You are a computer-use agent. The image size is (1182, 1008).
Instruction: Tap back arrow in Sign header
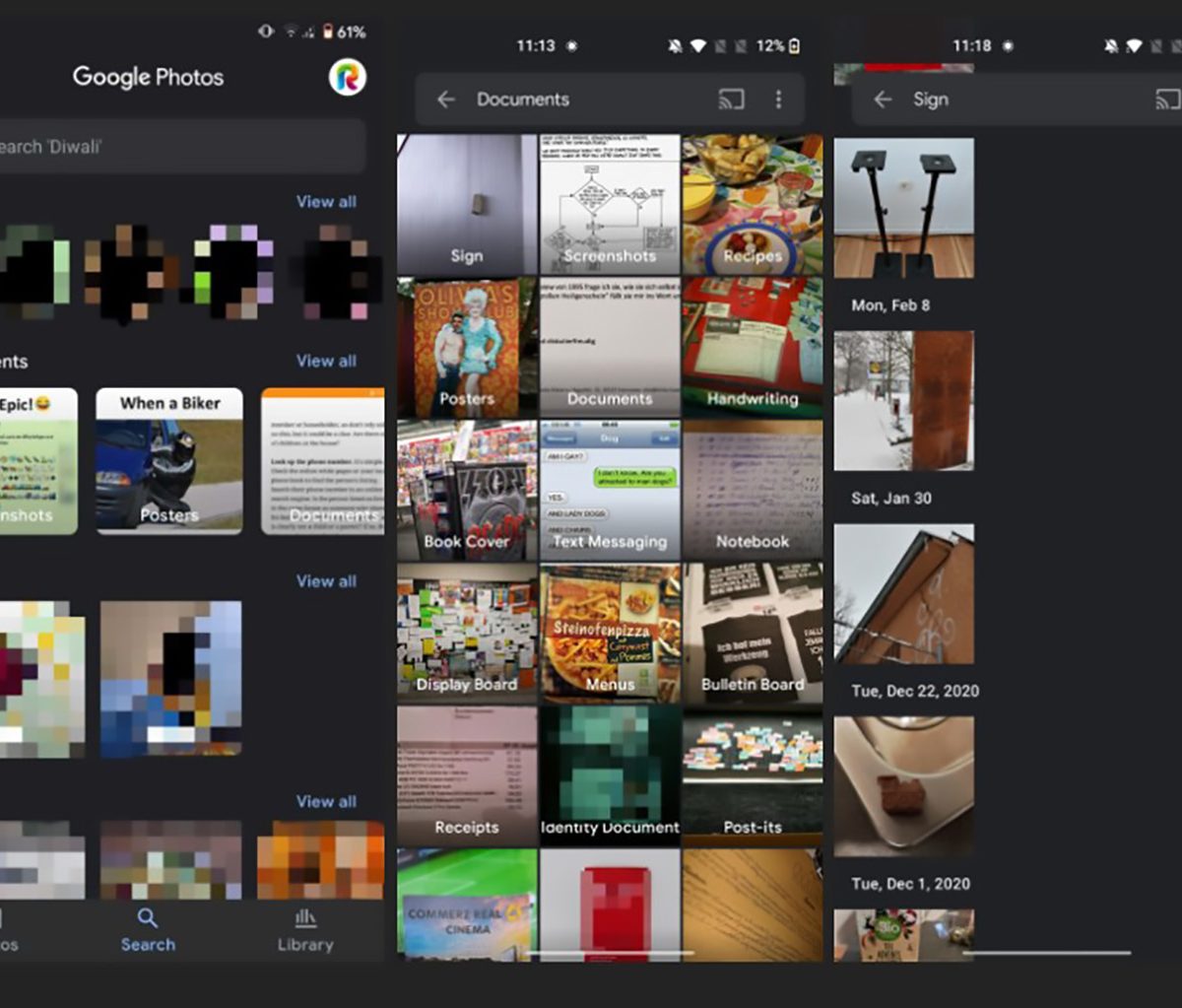coord(883,100)
